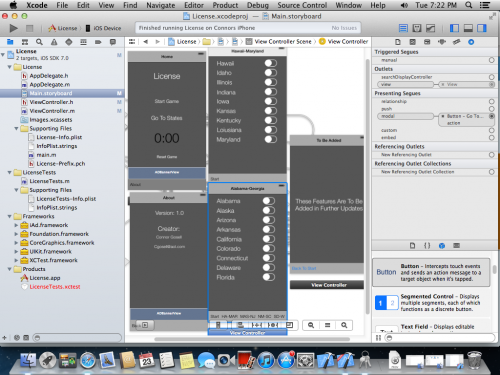The width and height of the screenshot is (500, 375).
Task: Click Start Game button on Home scene
Action: (167, 101)
